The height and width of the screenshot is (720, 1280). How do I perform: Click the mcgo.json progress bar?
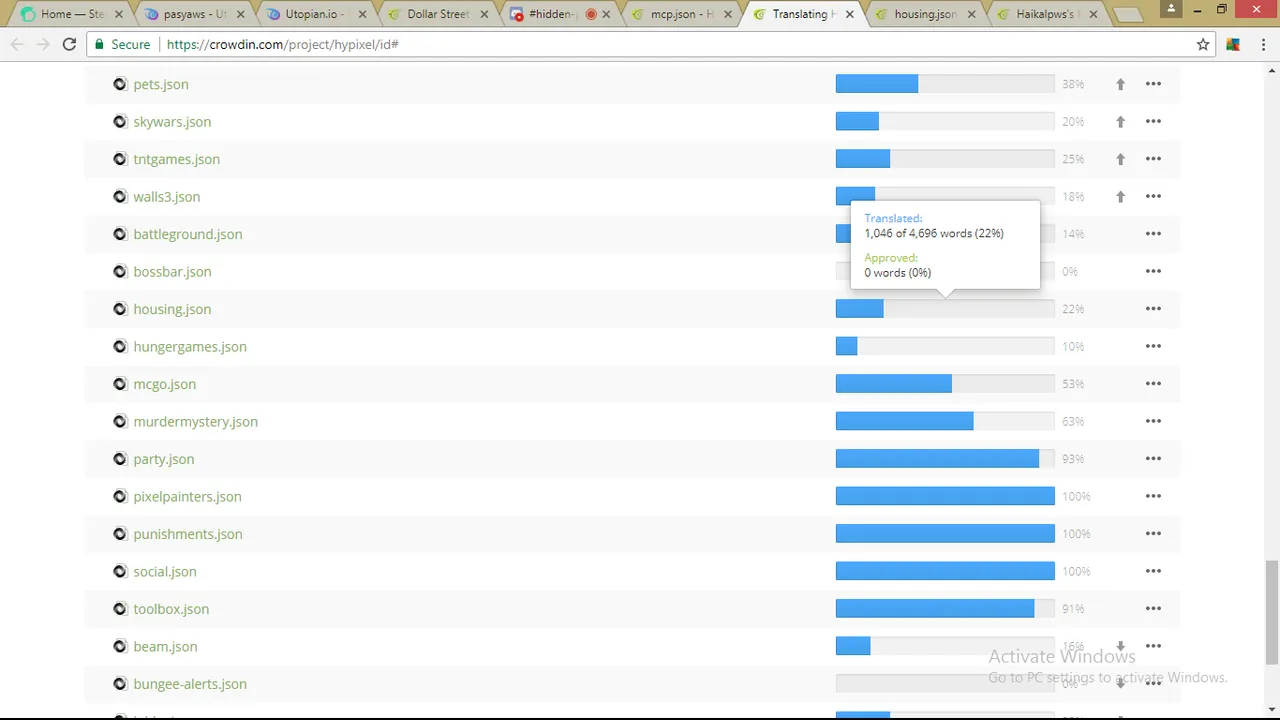click(x=945, y=384)
